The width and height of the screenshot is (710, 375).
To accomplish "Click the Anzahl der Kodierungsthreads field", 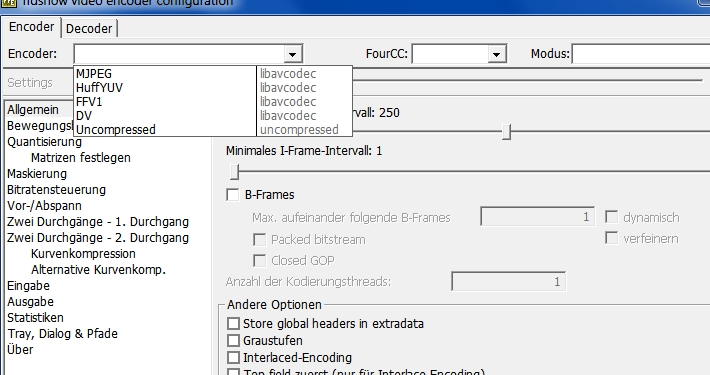I will (509, 282).
